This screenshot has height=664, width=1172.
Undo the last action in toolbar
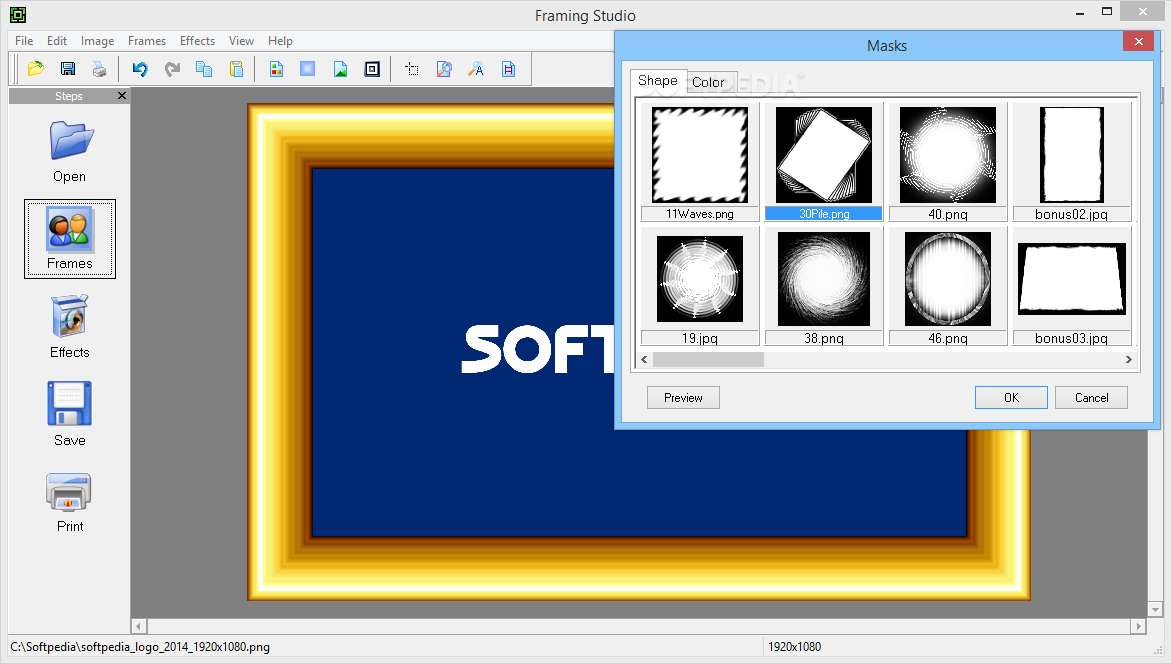pyautogui.click(x=140, y=70)
